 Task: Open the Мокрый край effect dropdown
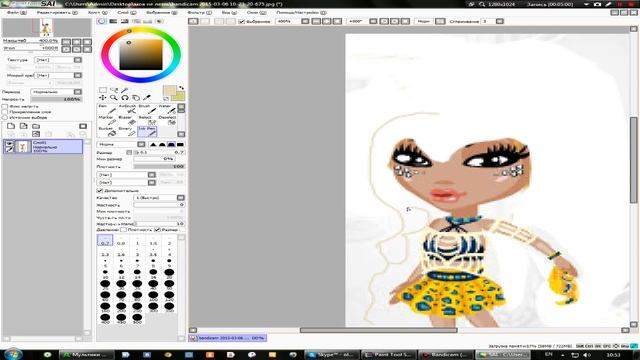coord(78,76)
